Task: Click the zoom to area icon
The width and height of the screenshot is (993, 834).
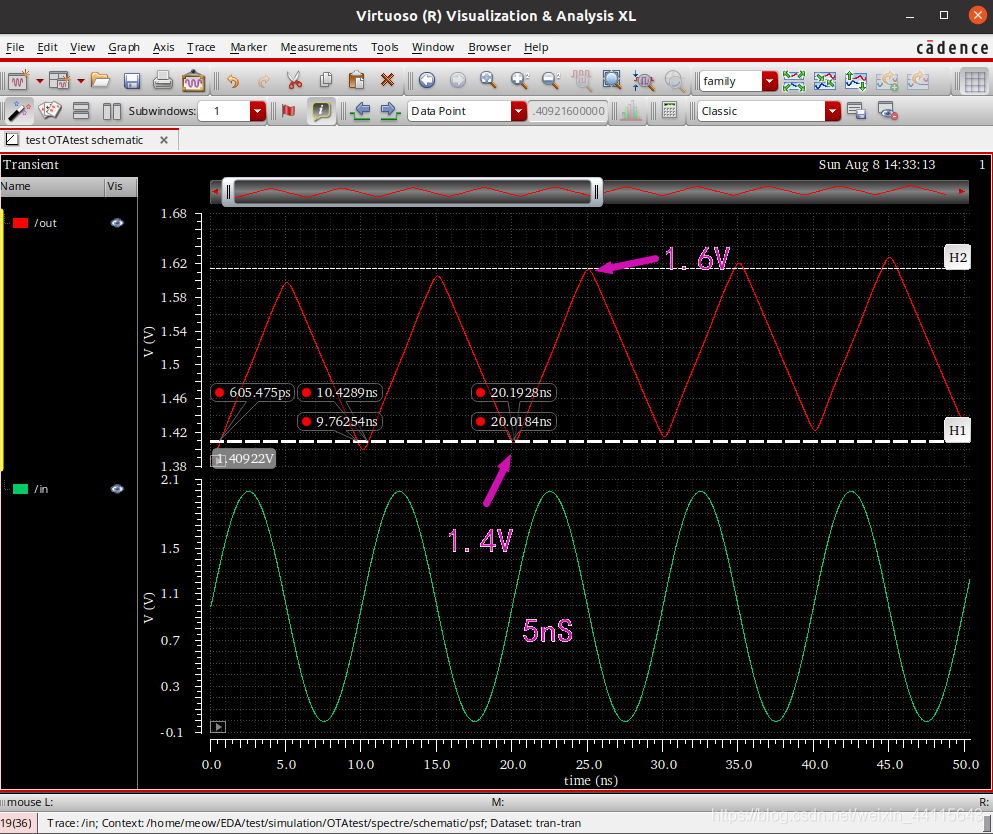Action: coord(612,80)
